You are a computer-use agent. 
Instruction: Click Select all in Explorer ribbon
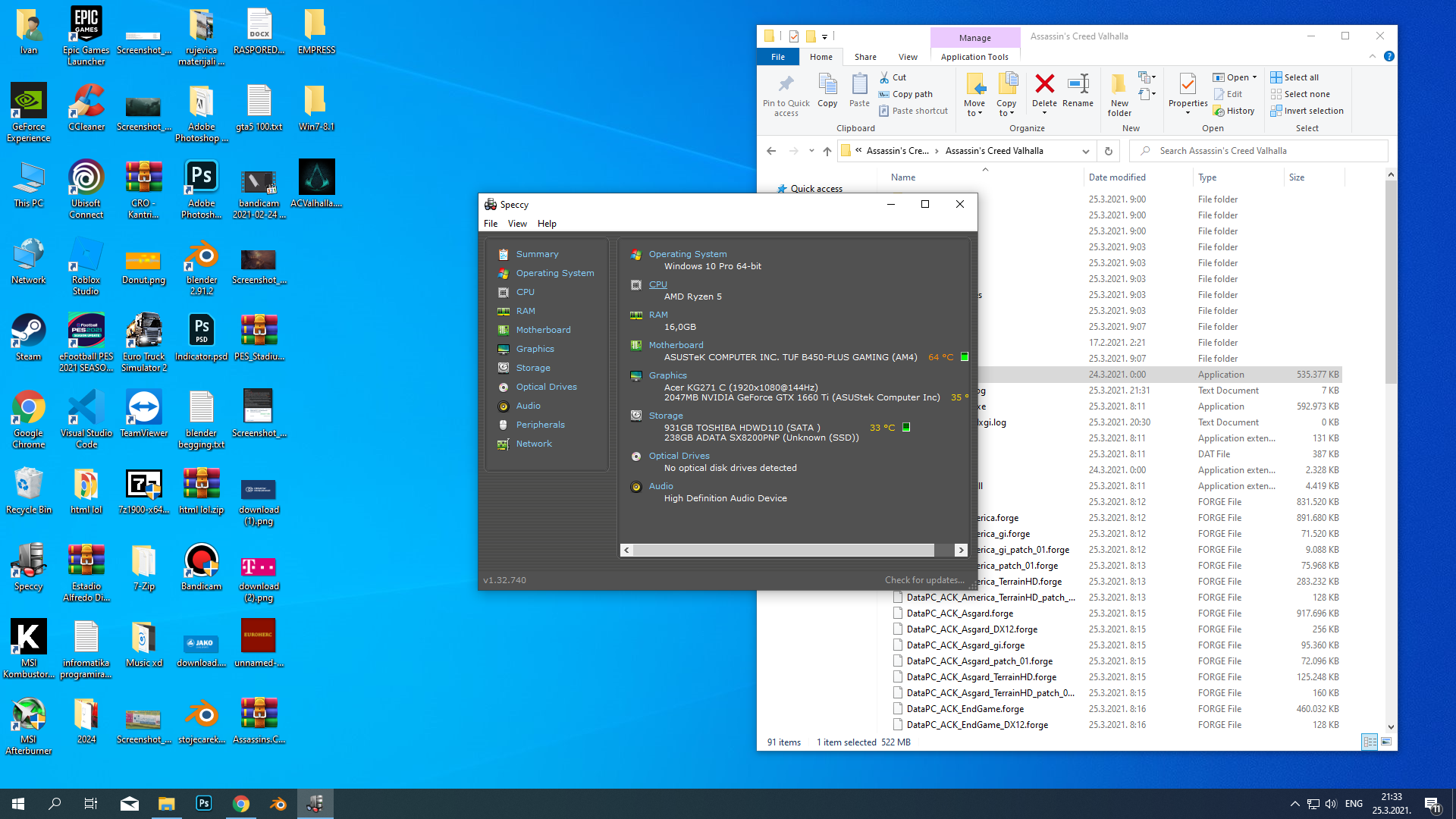coord(1294,77)
